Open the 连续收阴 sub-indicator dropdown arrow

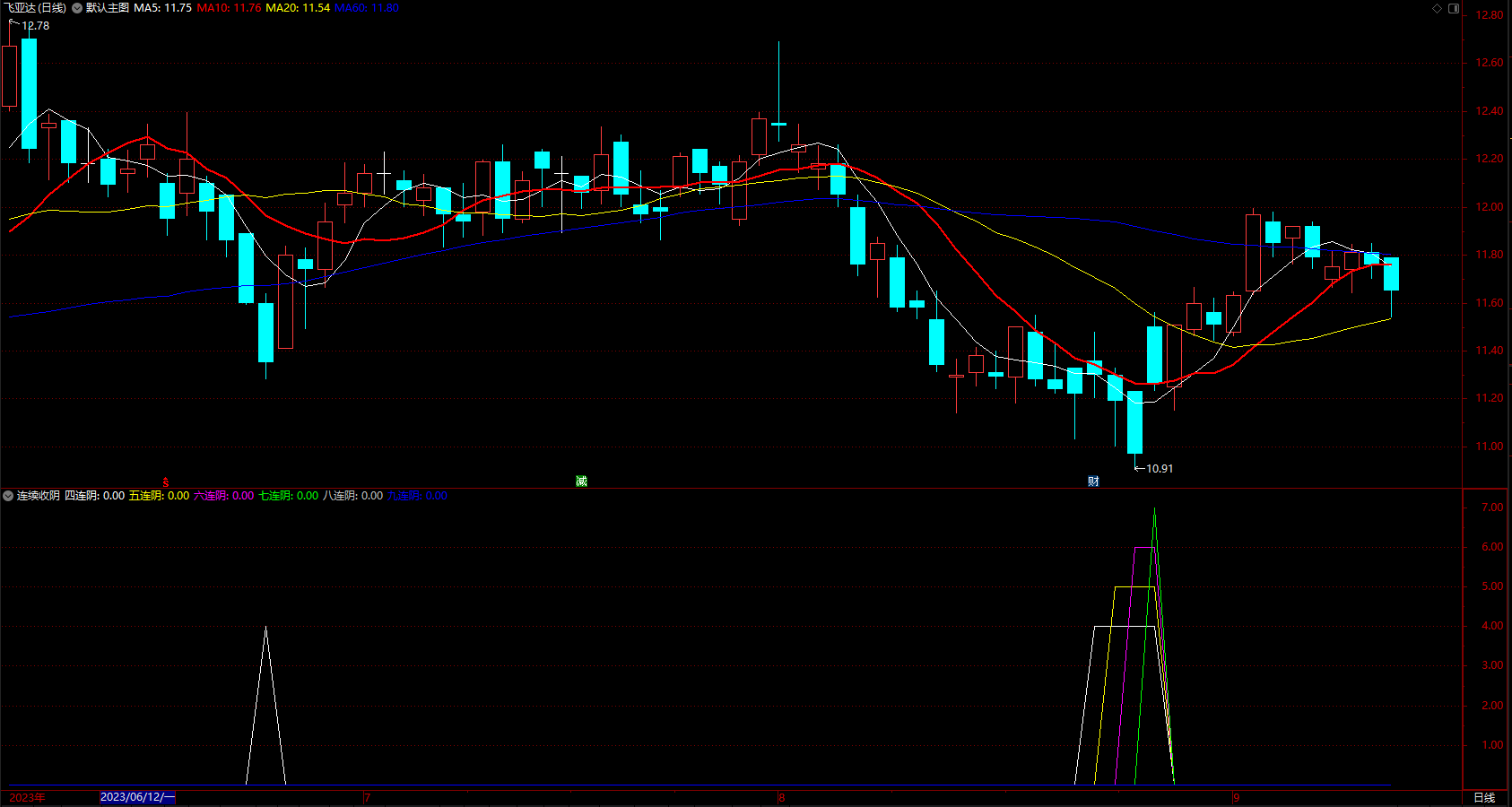[x=8, y=496]
